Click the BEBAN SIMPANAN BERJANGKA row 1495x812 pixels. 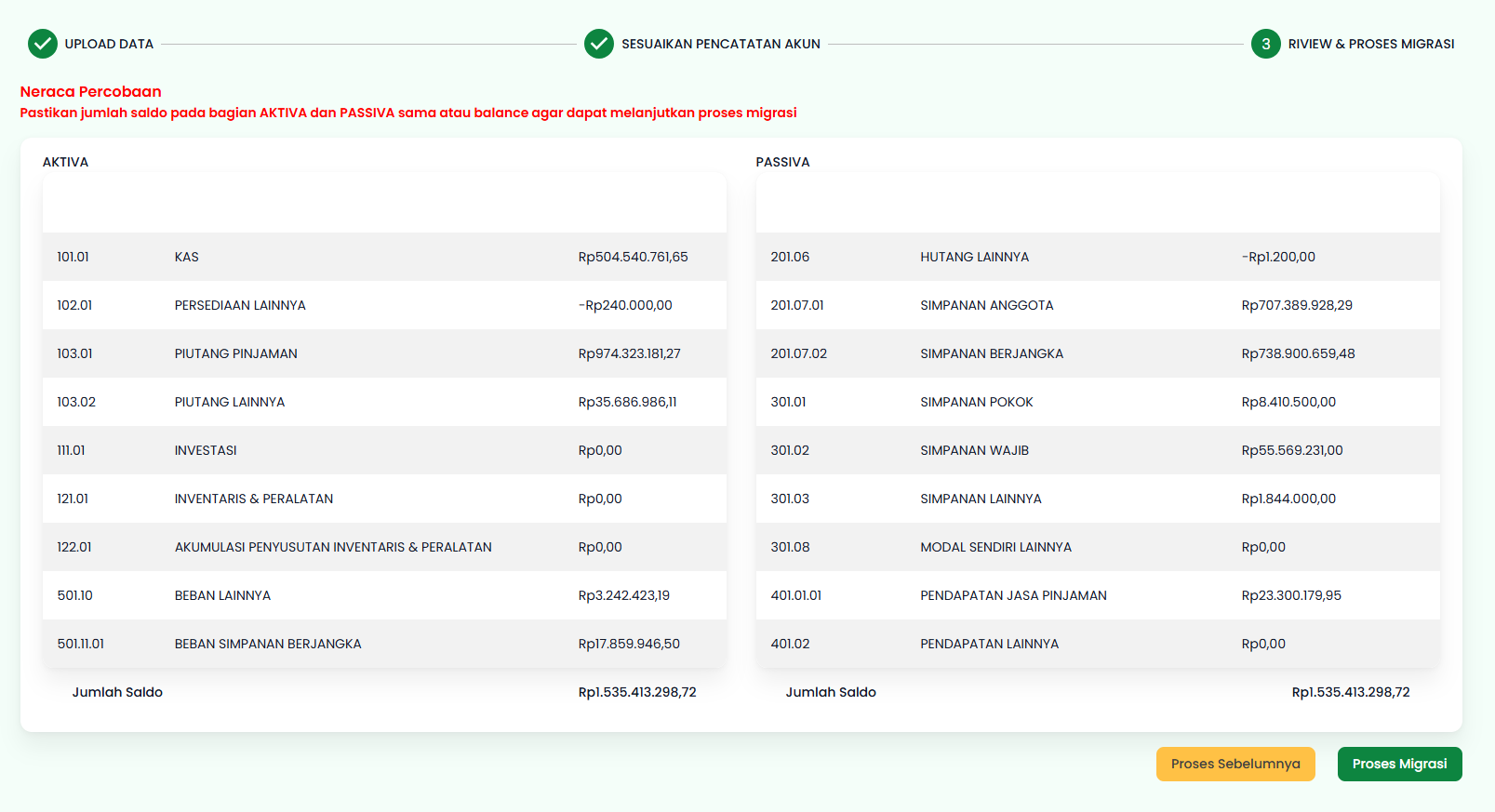(x=383, y=644)
